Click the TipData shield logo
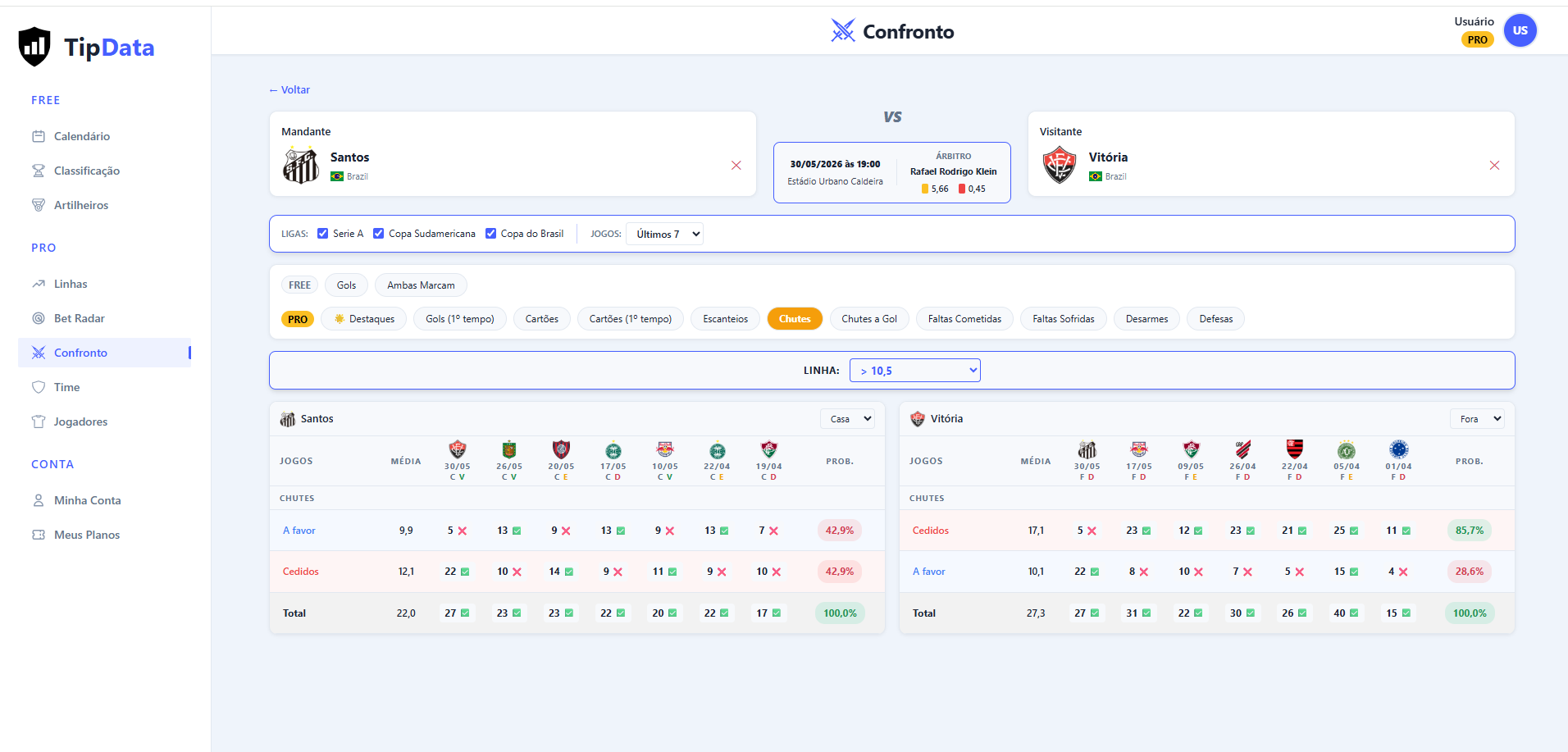1568x752 pixels. [x=34, y=47]
